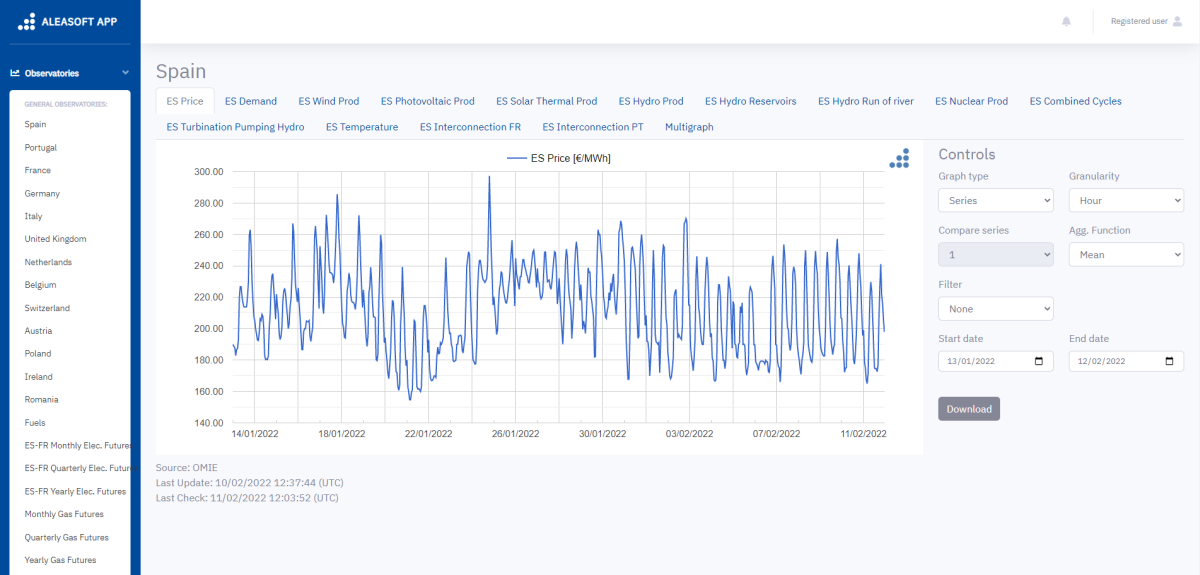The width and height of the screenshot is (1200, 575).
Task: Open the Filter dropdown showing None
Action: (995, 309)
